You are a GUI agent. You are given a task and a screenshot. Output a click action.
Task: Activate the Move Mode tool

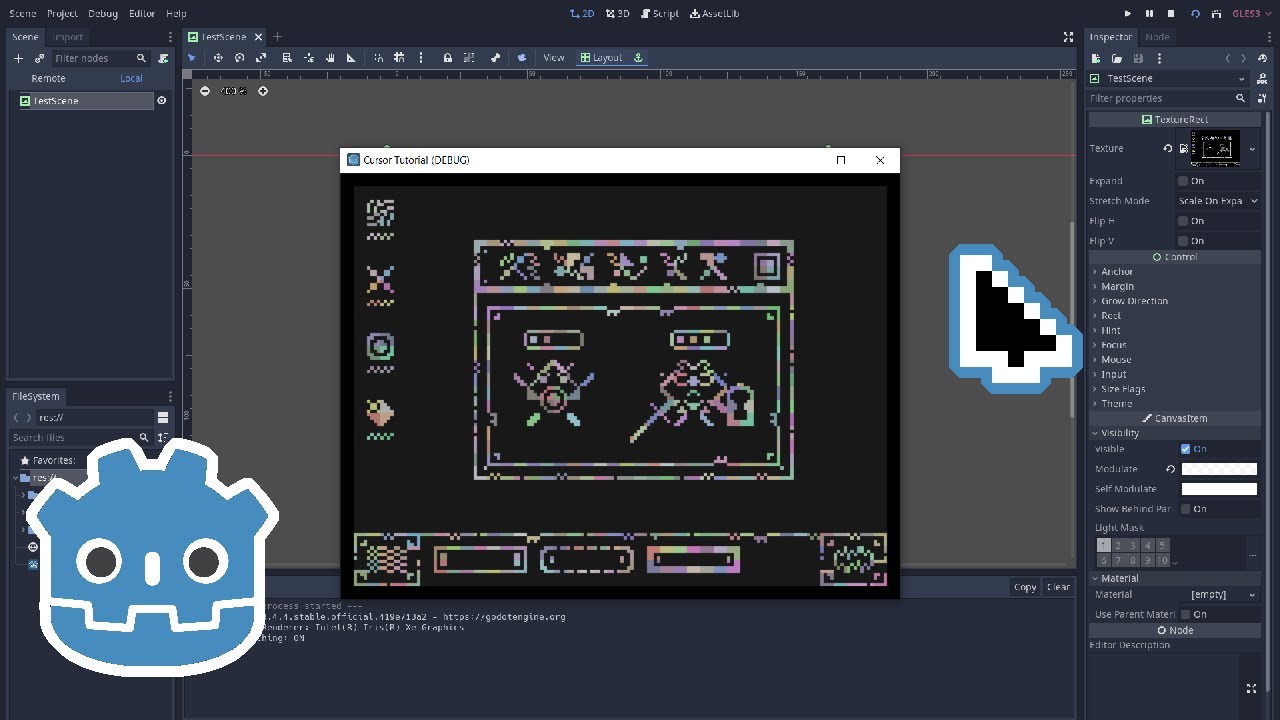218,58
